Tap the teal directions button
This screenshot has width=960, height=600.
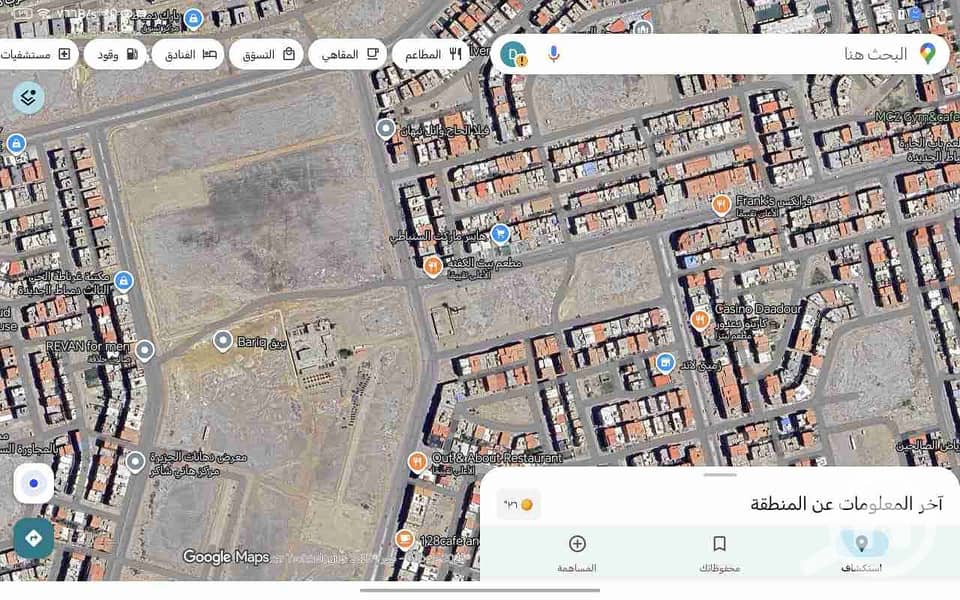[x=33, y=538]
